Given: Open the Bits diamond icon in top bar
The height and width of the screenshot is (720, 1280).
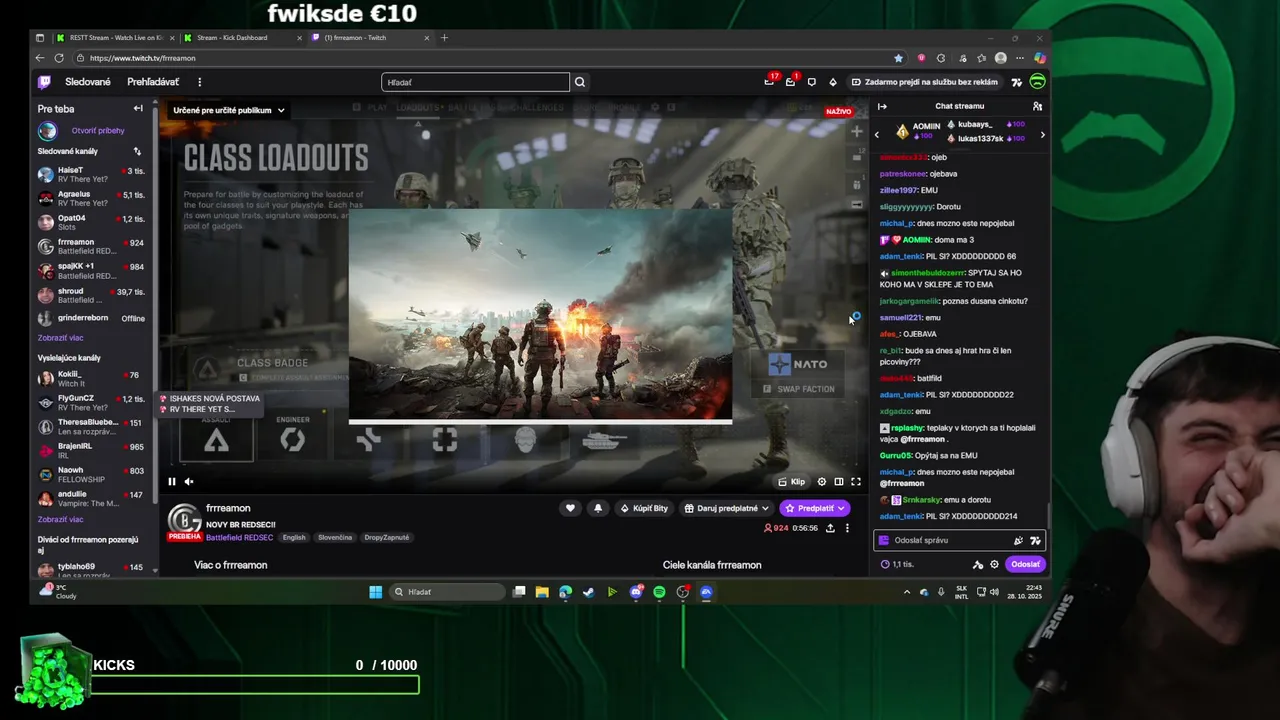Looking at the screenshot, I should (x=832, y=82).
